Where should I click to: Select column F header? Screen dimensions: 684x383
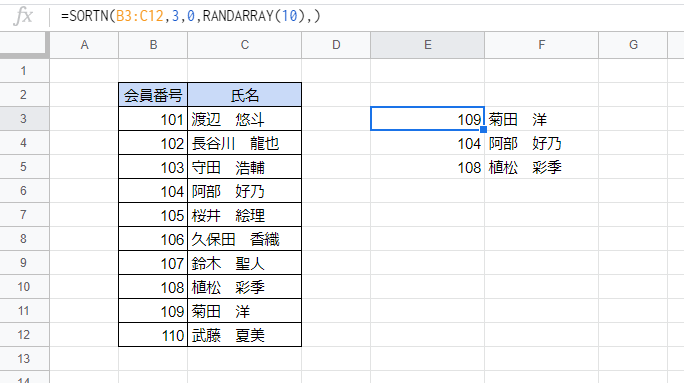coord(541,45)
